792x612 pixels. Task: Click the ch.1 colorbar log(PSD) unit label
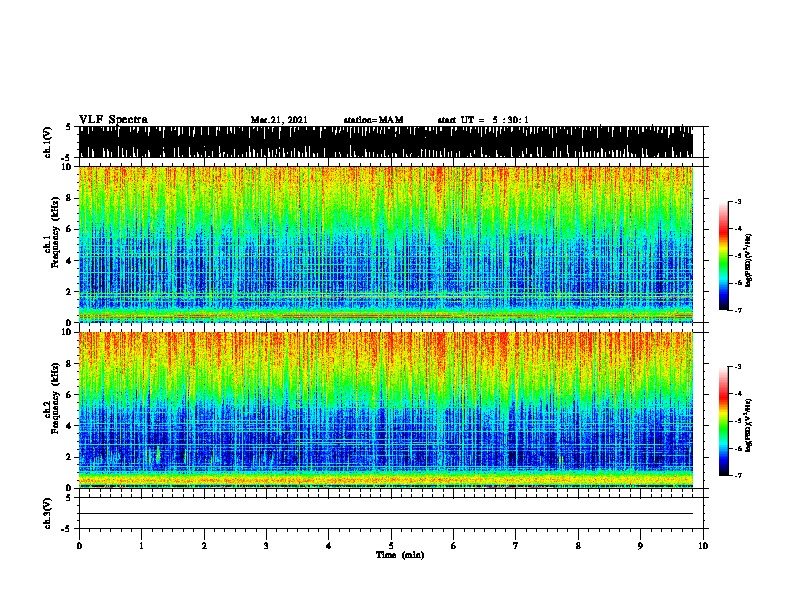click(x=749, y=260)
